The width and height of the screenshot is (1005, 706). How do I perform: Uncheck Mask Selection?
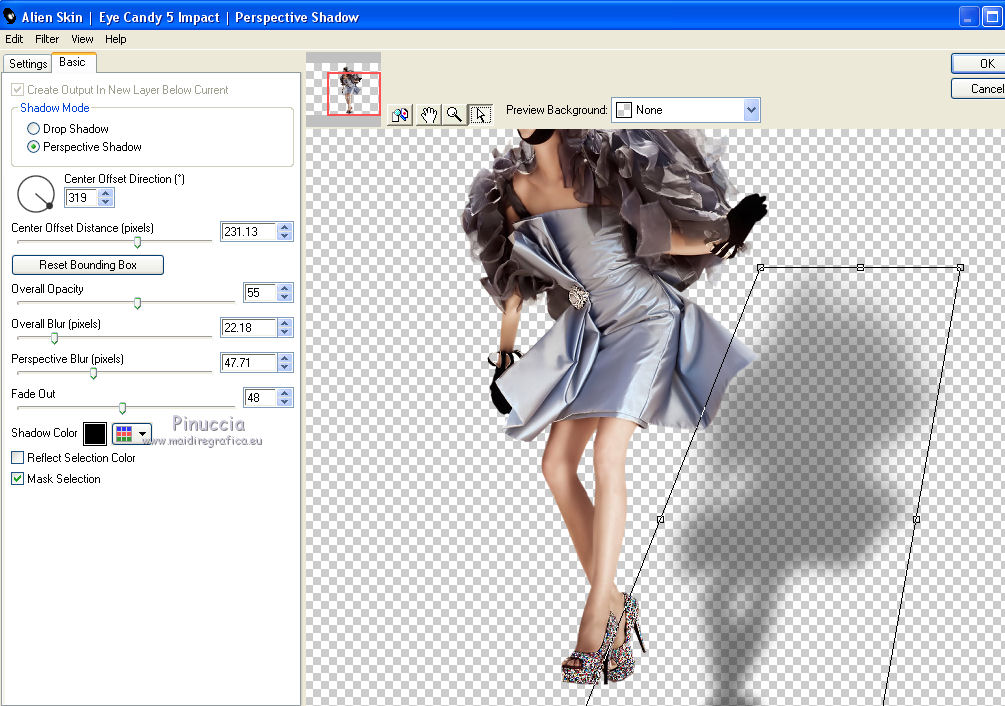(x=18, y=479)
